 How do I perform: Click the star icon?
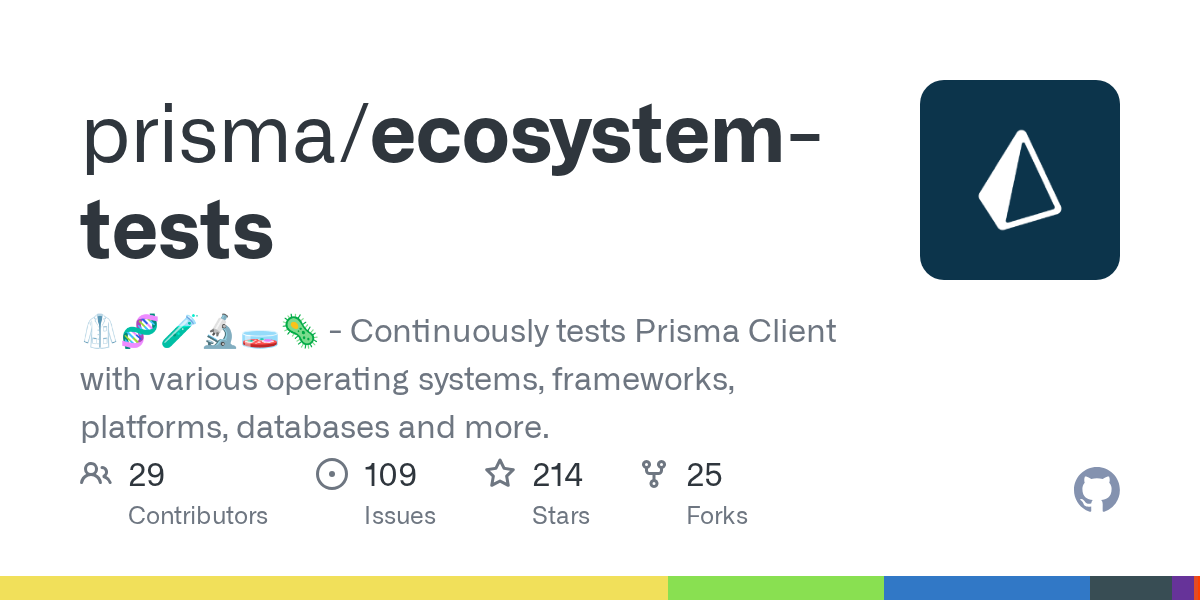pyautogui.click(x=500, y=474)
